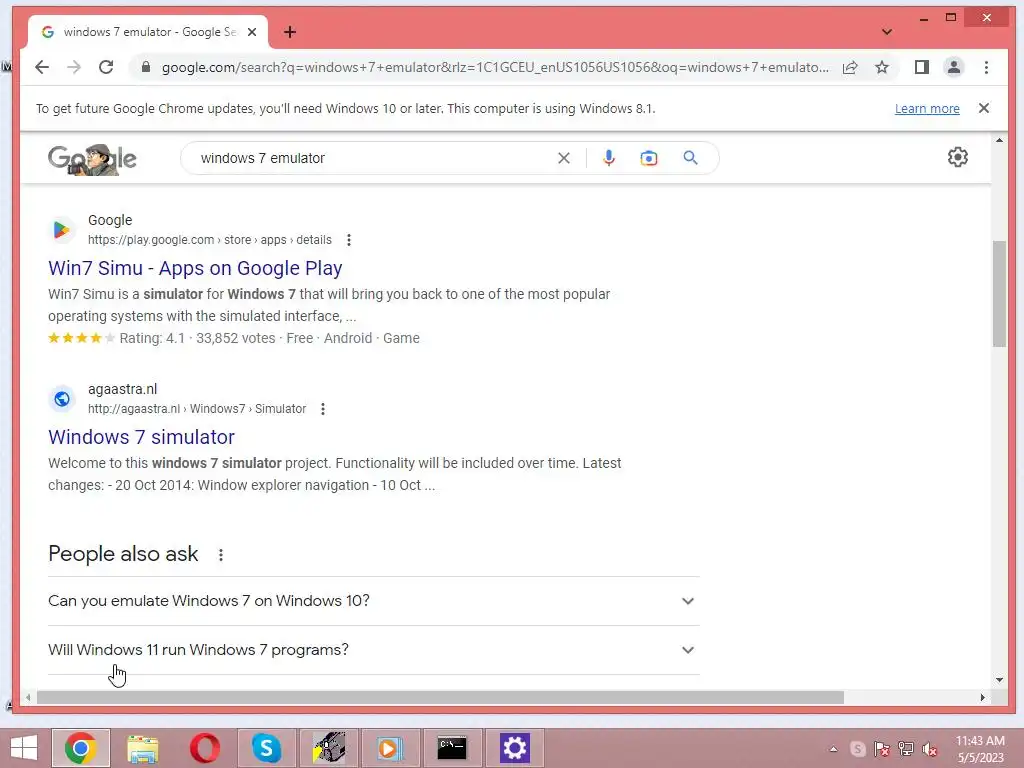The image size is (1024, 768).
Task: Open People also ask options menu
Action: [221, 554]
